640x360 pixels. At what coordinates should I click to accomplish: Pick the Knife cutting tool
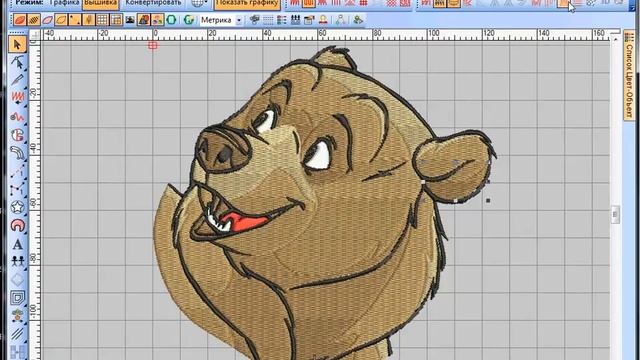(17, 80)
